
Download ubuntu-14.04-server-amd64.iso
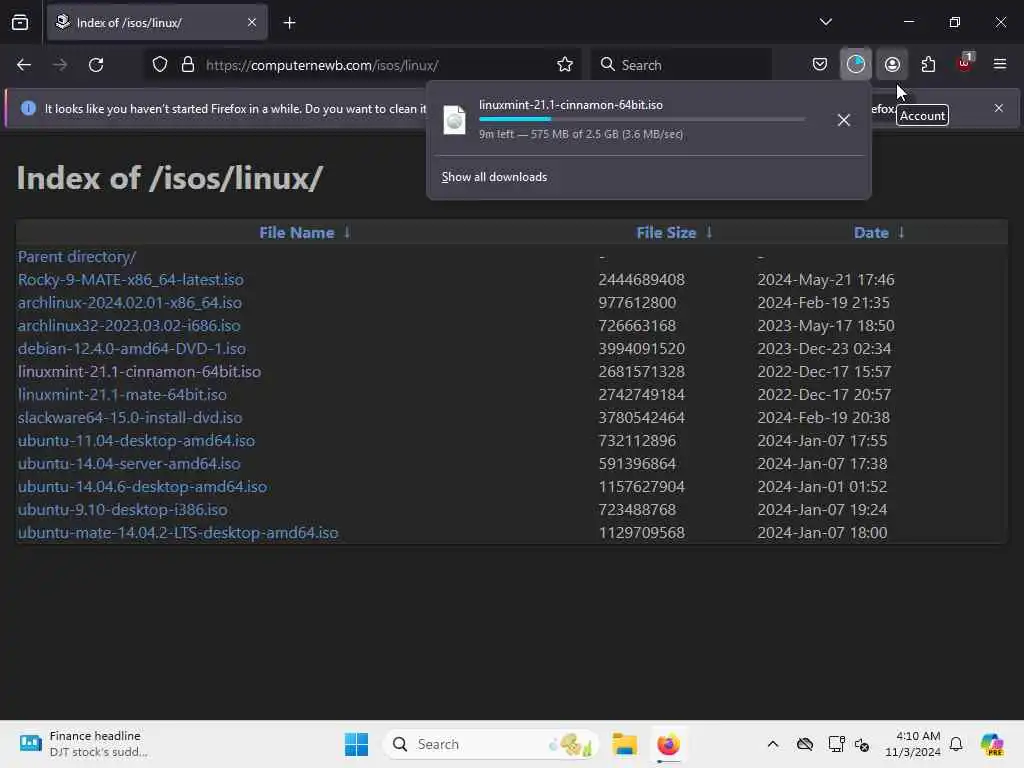tap(129, 464)
